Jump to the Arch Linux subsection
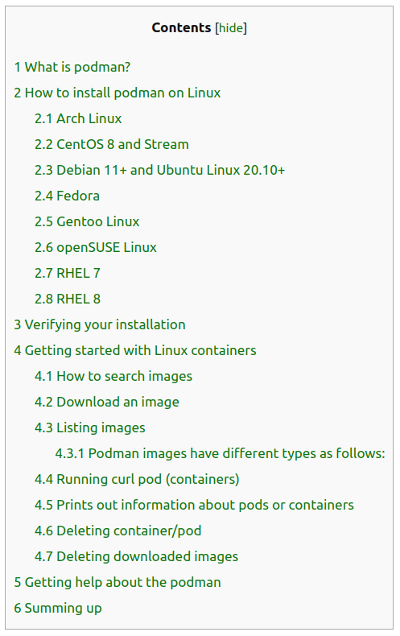This screenshot has height=636, width=400. pos(78,118)
